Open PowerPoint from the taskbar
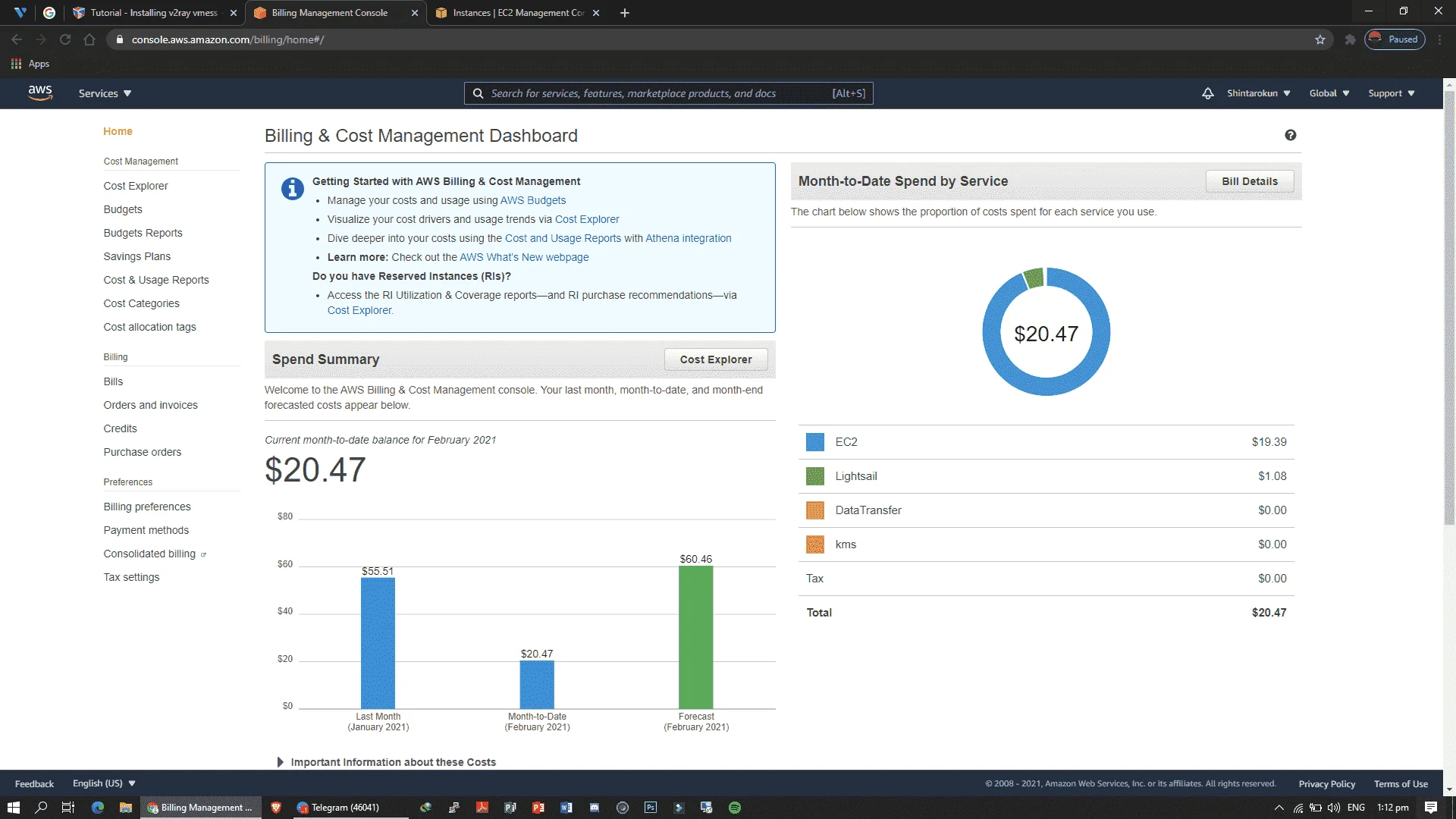The height and width of the screenshot is (819, 1456). pyautogui.click(x=538, y=808)
